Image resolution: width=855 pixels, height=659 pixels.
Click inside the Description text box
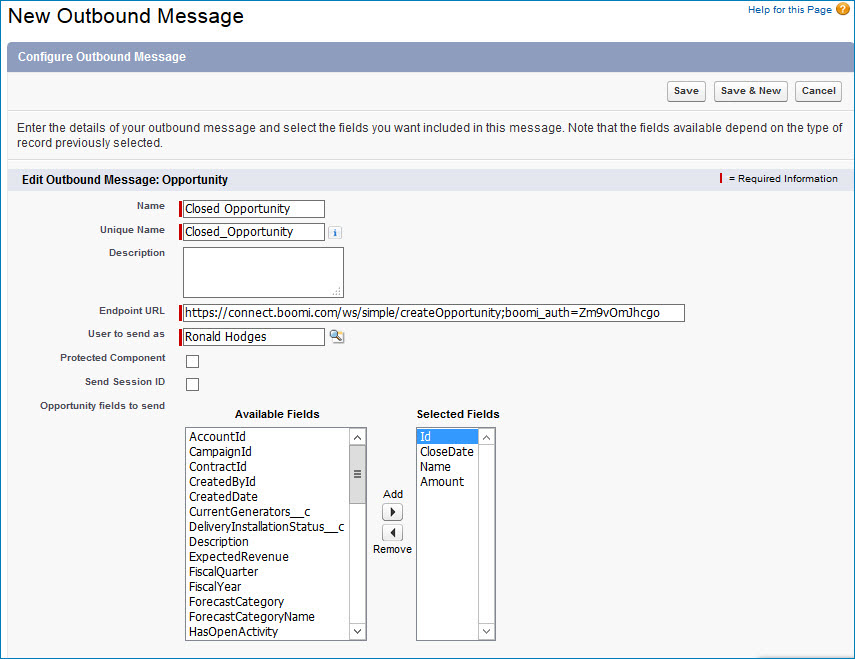point(263,271)
